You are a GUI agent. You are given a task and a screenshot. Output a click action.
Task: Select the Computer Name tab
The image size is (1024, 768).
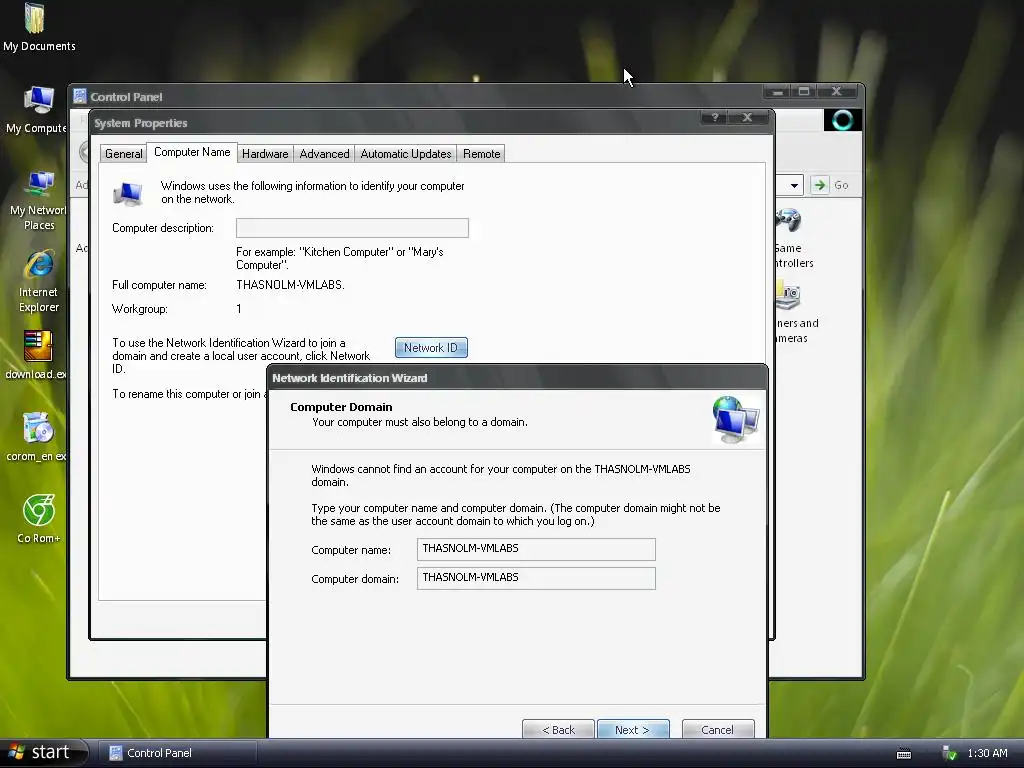click(192, 152)
